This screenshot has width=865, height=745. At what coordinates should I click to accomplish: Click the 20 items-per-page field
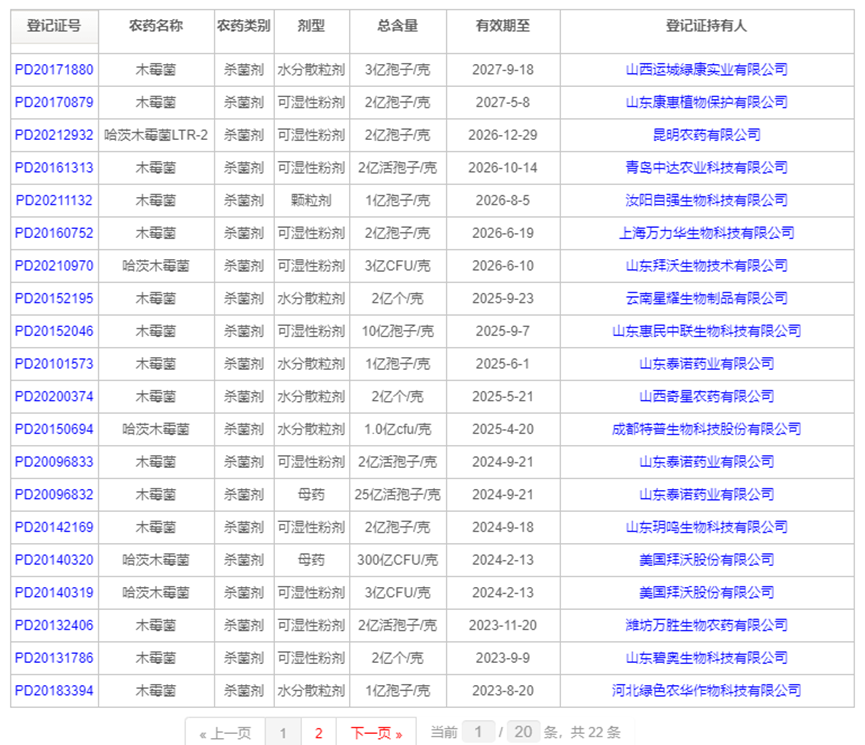pyautogui.click(x=523, y=732)
